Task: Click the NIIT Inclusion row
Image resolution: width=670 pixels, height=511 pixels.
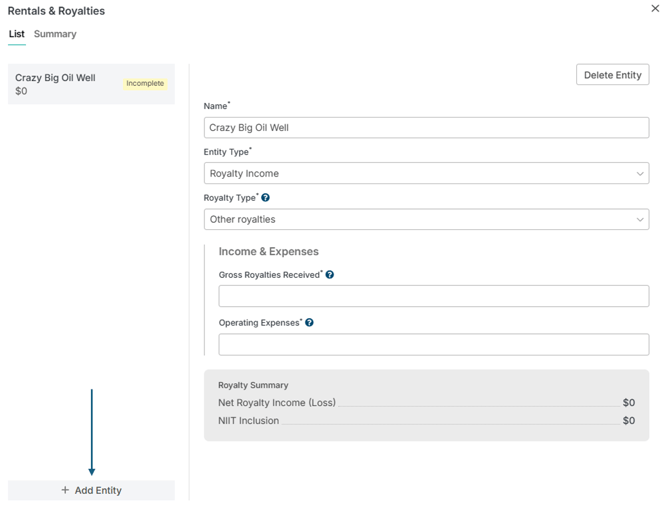Action: (x=426, y=420)
